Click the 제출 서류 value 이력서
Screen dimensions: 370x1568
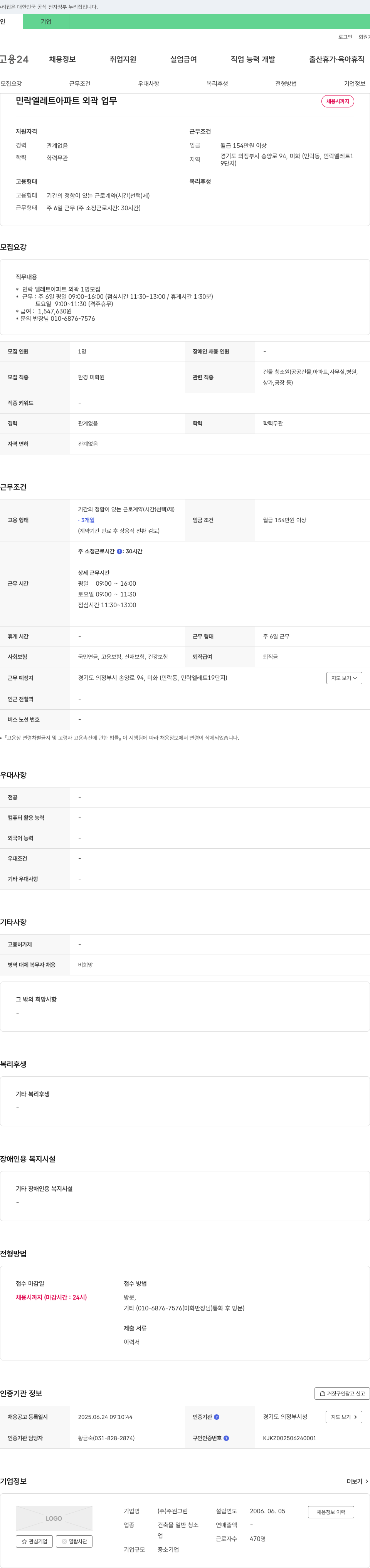(132, 1342)
